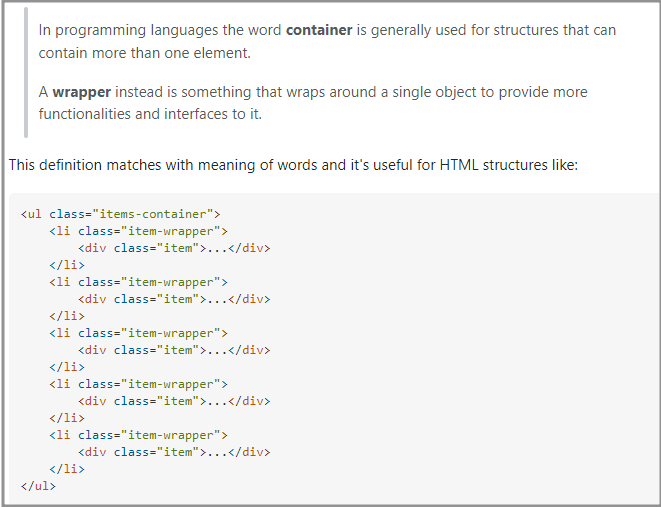Click the opening ul "items-container" code line
The width and height of the screenshot is (661, 507).
coord(120,214)
